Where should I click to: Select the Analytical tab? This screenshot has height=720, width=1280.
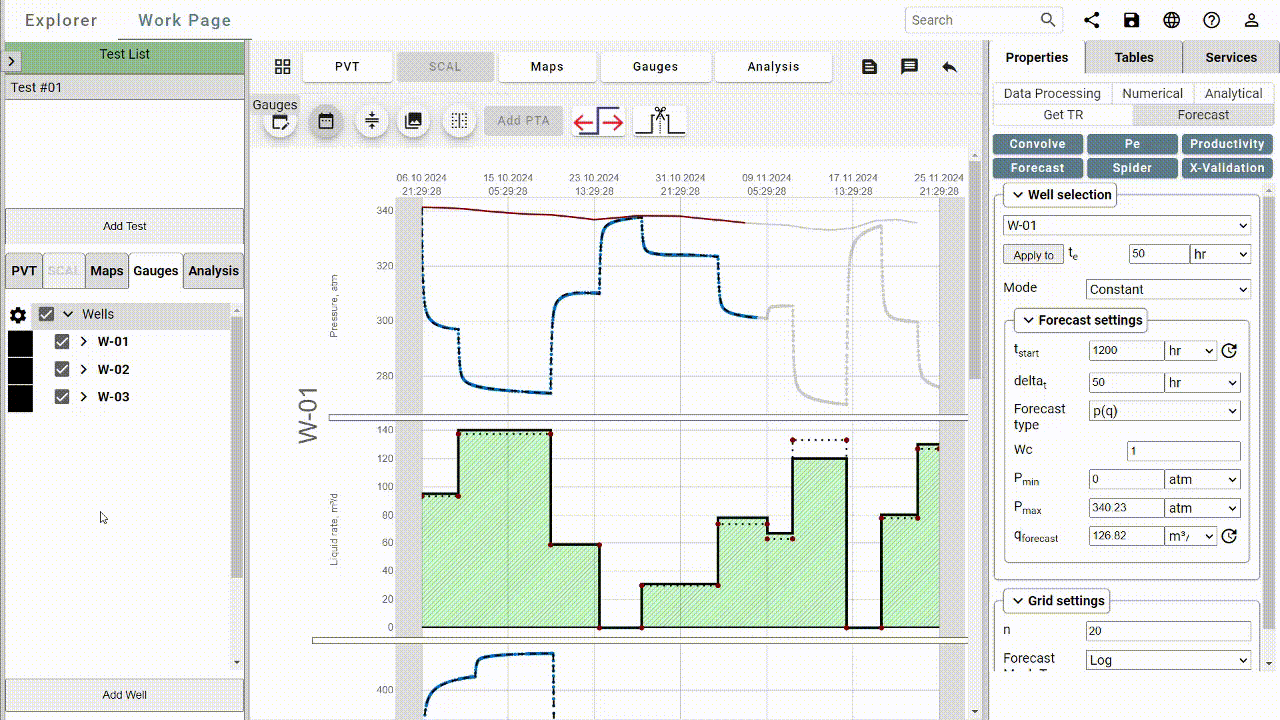1233,93
